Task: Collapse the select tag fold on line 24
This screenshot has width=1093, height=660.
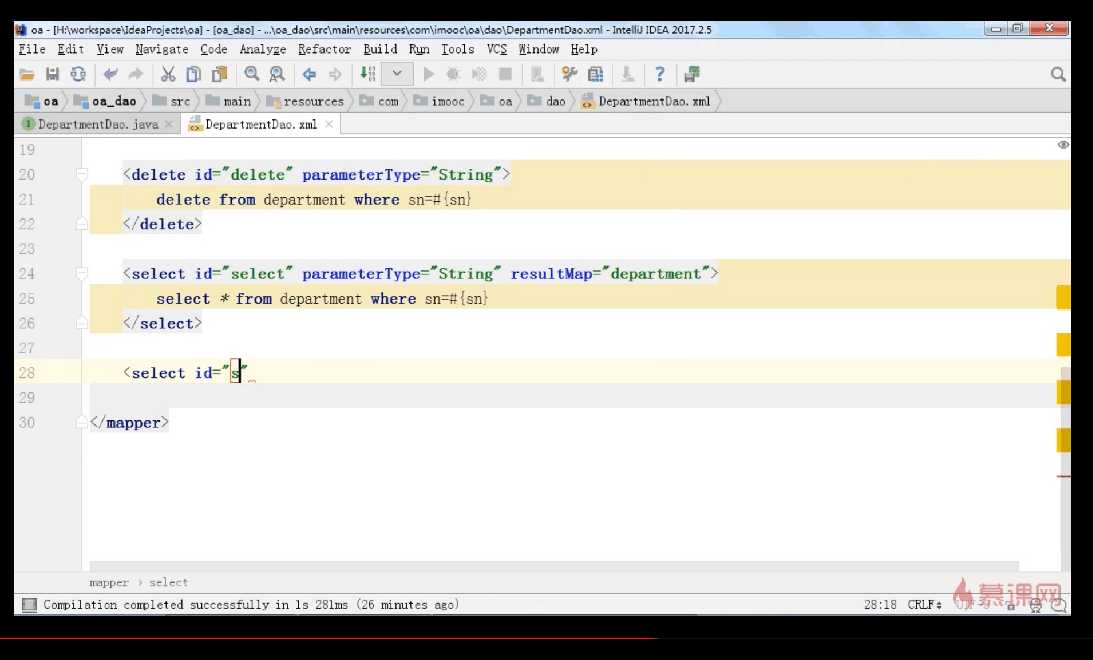Action: coord(82,273)
